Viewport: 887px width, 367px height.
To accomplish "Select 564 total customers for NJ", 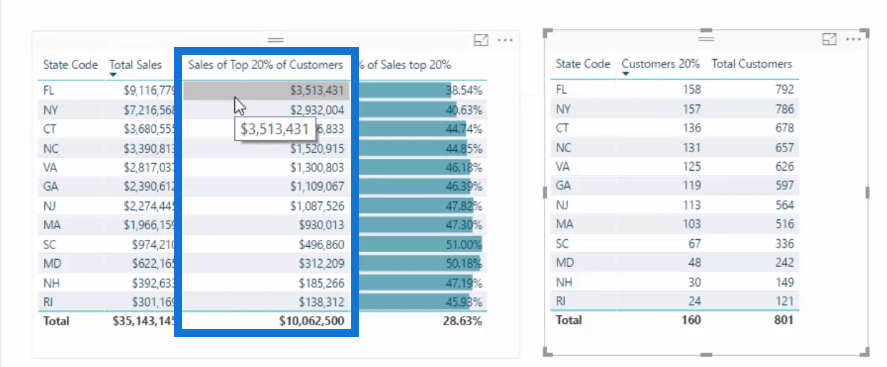I will coord(785,205).
